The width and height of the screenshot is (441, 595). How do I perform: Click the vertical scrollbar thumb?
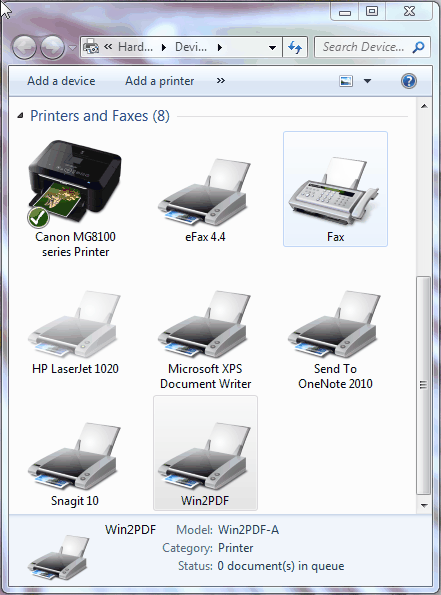click(424, 385)
